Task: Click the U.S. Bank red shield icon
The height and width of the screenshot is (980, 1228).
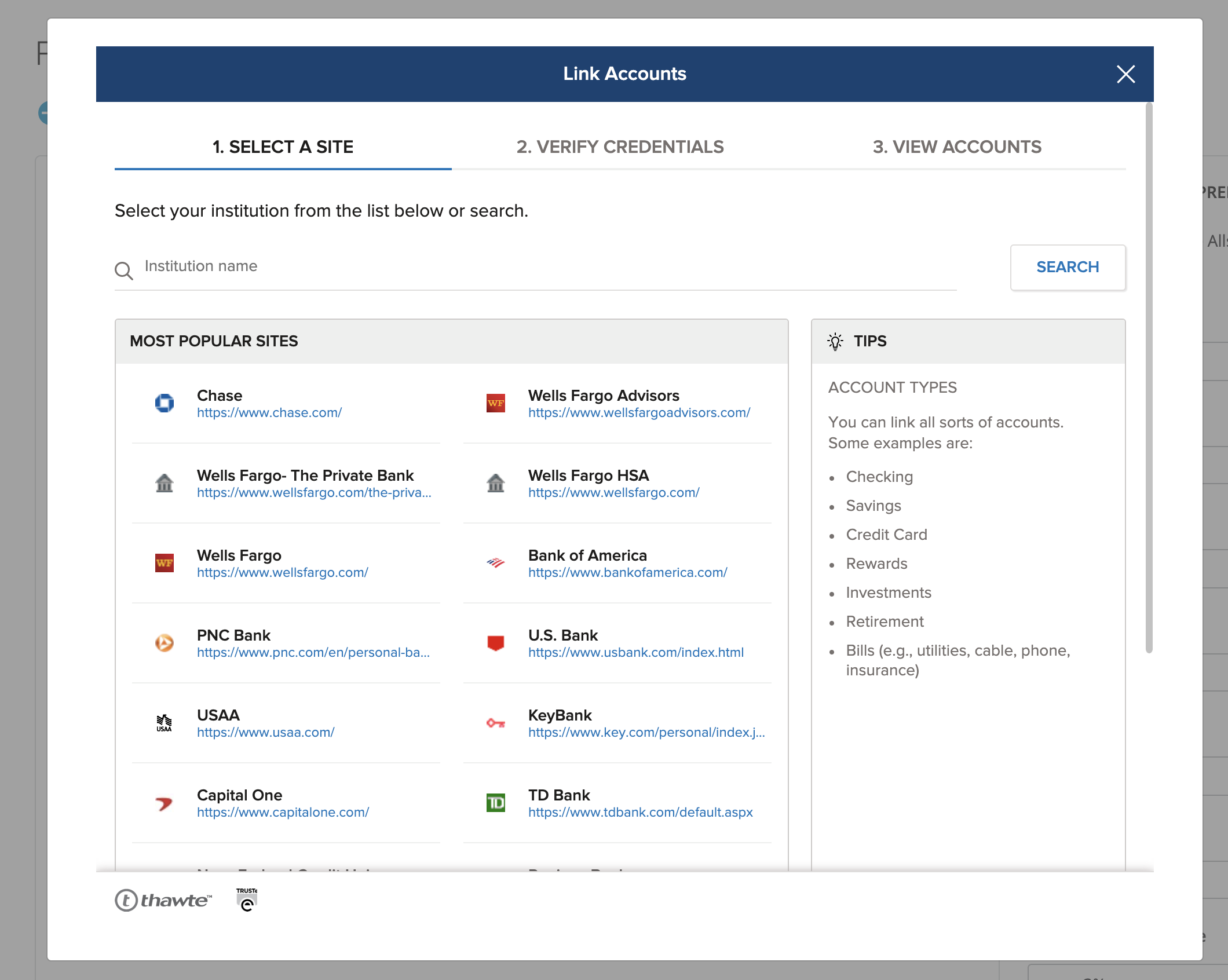Action: pyautogui.click(x=496, y=643)
